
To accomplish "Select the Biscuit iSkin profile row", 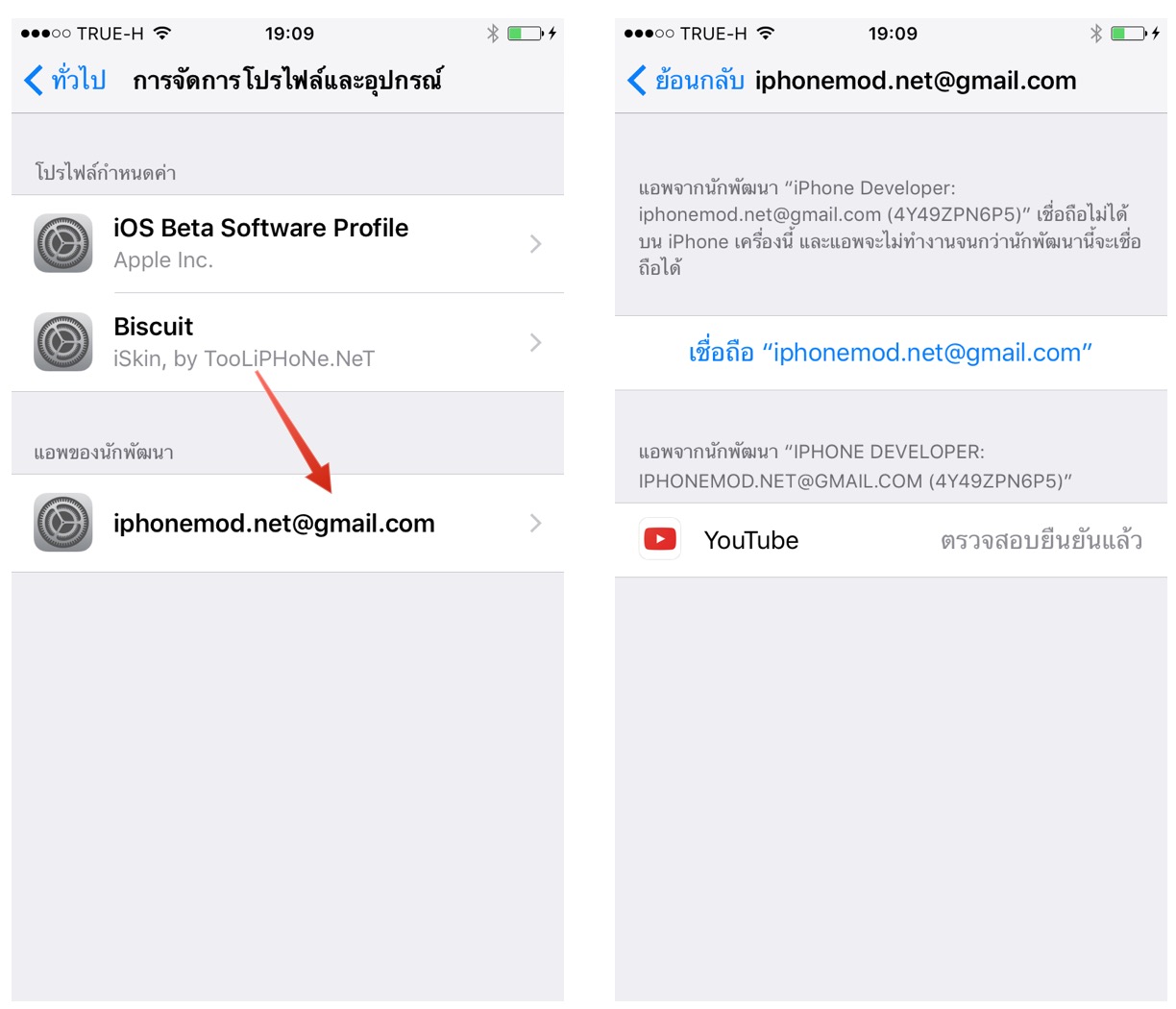I will point(287,342).
